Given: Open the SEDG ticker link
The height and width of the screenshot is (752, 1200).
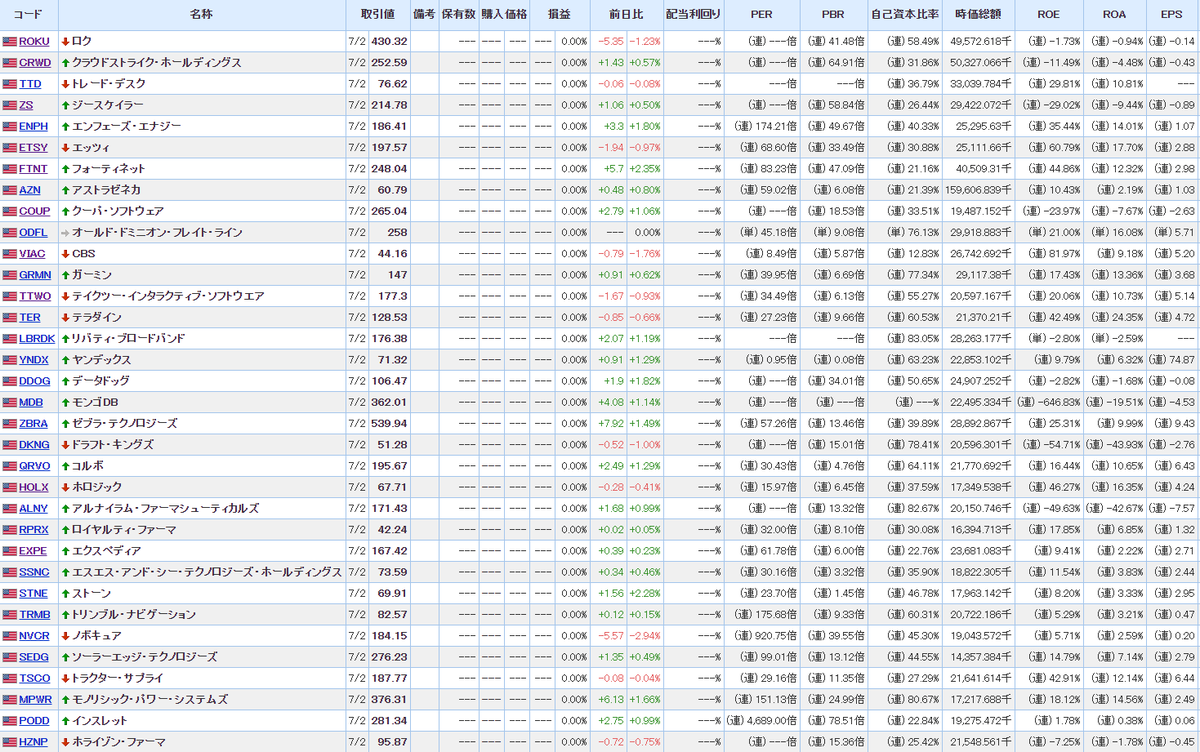Looking at the screenshot, I should point(34,657).
